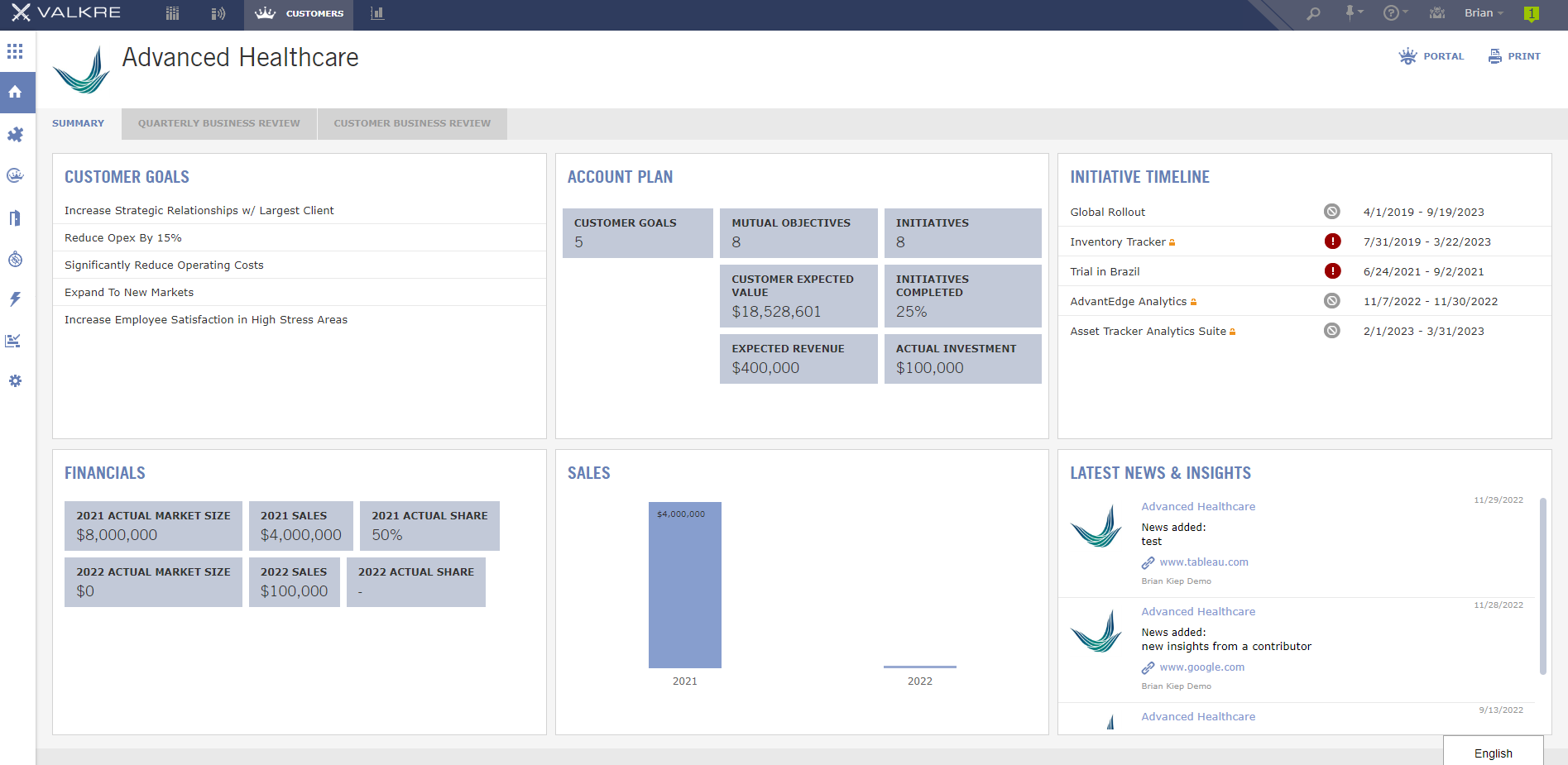Image resolution: width=1568 pixels, height=765 pixels.
Task: Click the 11/29/2022 news item thumbnail
Action: click(x=1096, y=525)
